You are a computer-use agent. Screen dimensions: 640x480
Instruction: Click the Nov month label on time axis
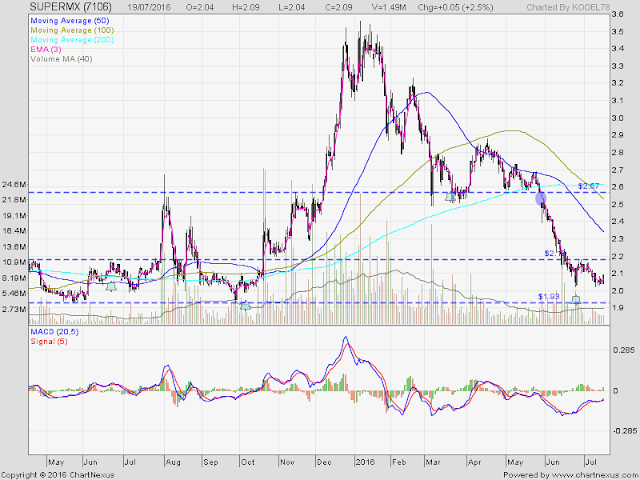point(287,462)
